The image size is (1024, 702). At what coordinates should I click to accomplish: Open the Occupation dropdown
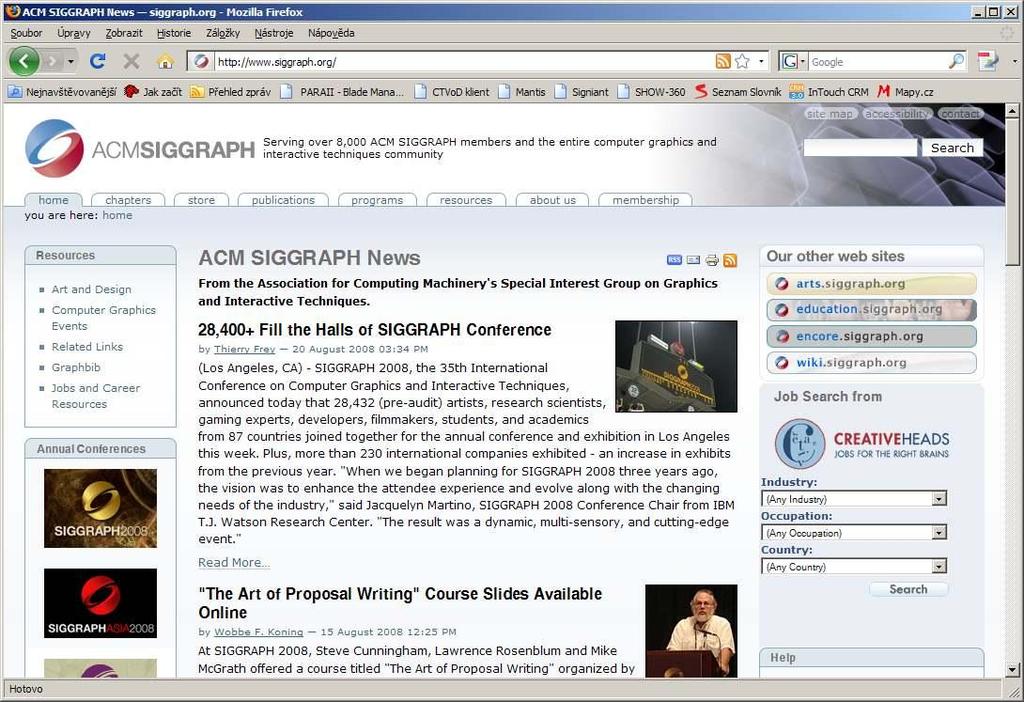pos(854,533)
